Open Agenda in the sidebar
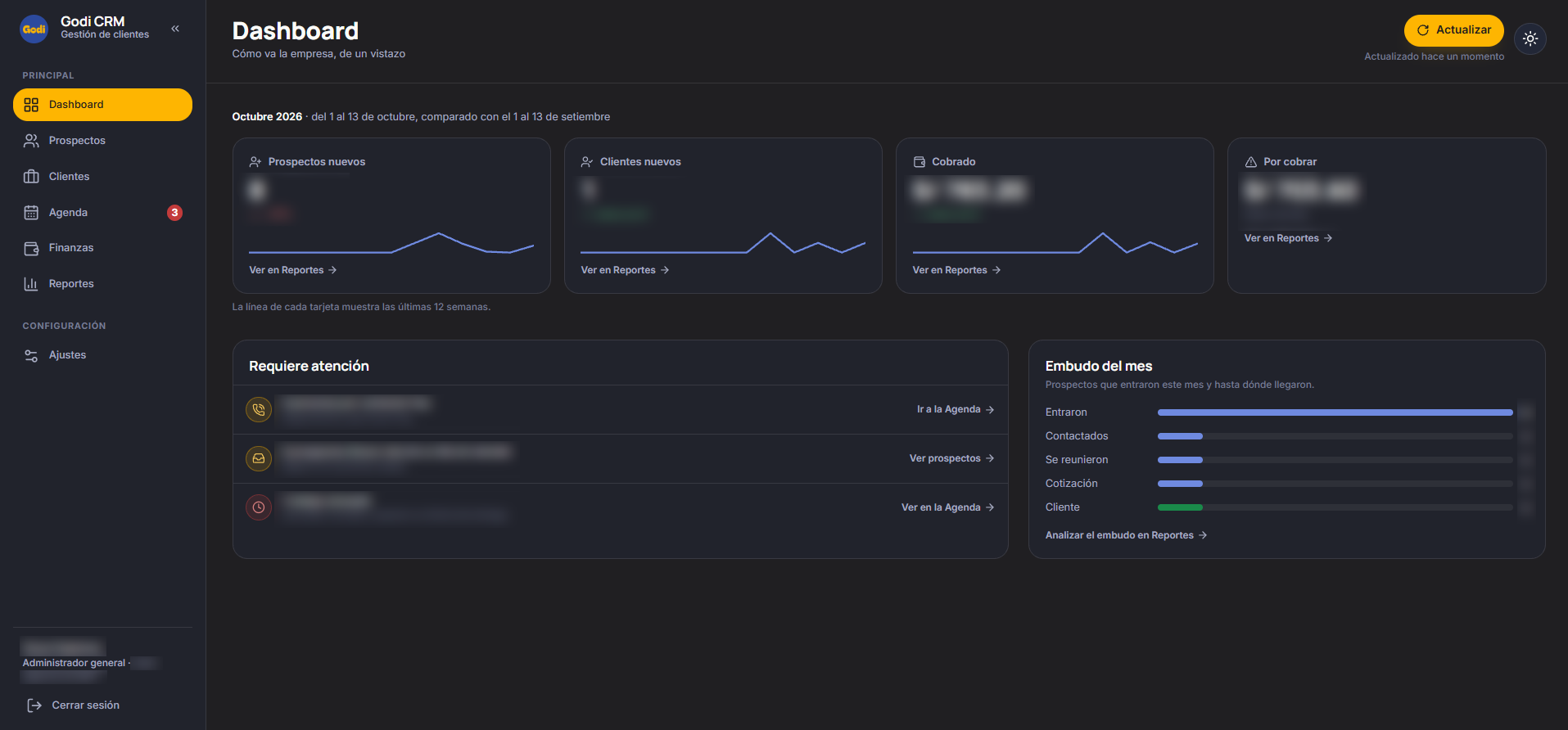Viewport: 1568px width, 730px height. (x=102, y=213)
